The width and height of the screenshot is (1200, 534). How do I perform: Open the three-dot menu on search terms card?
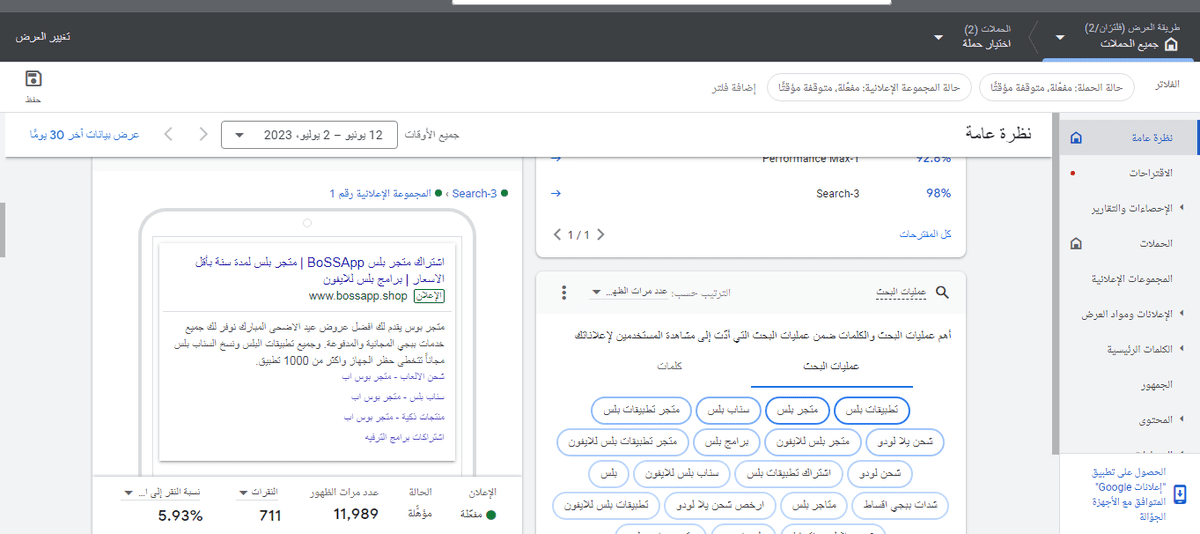coord(564,292)
